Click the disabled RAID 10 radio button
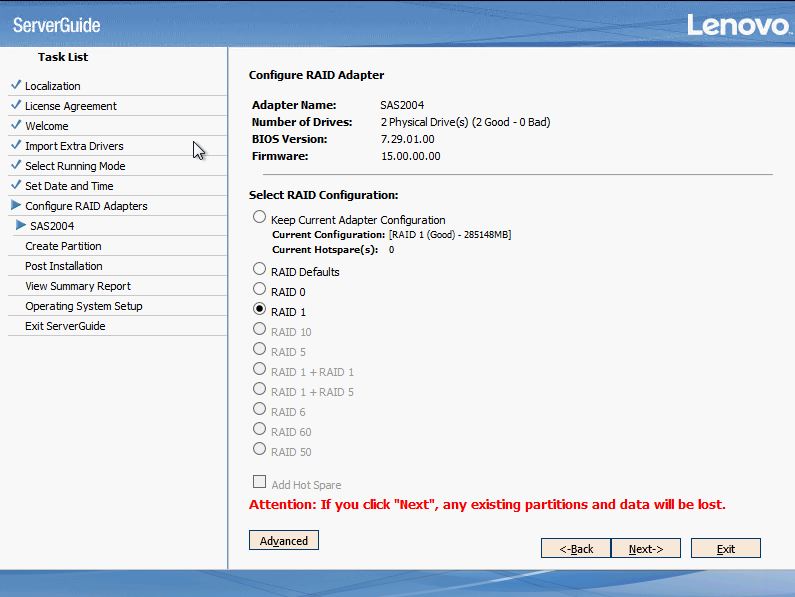The image size is (795, 597). point(259,329)
